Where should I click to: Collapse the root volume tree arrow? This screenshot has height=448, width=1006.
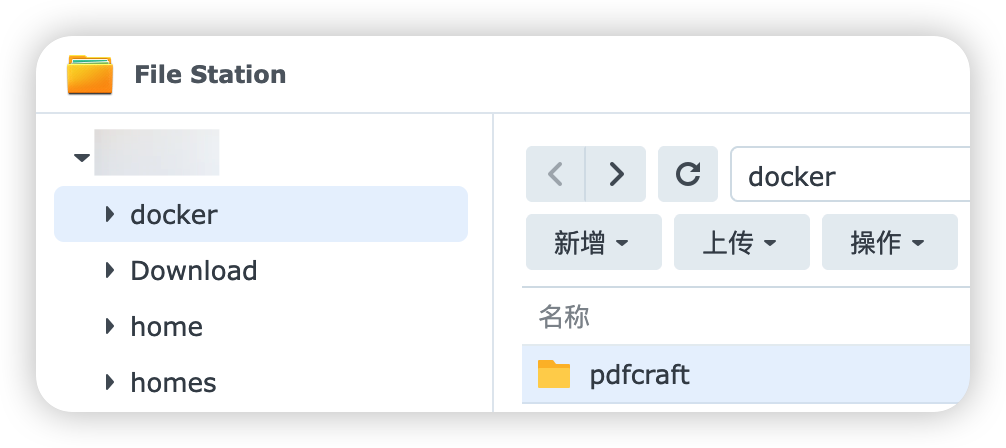click(82, 158)
